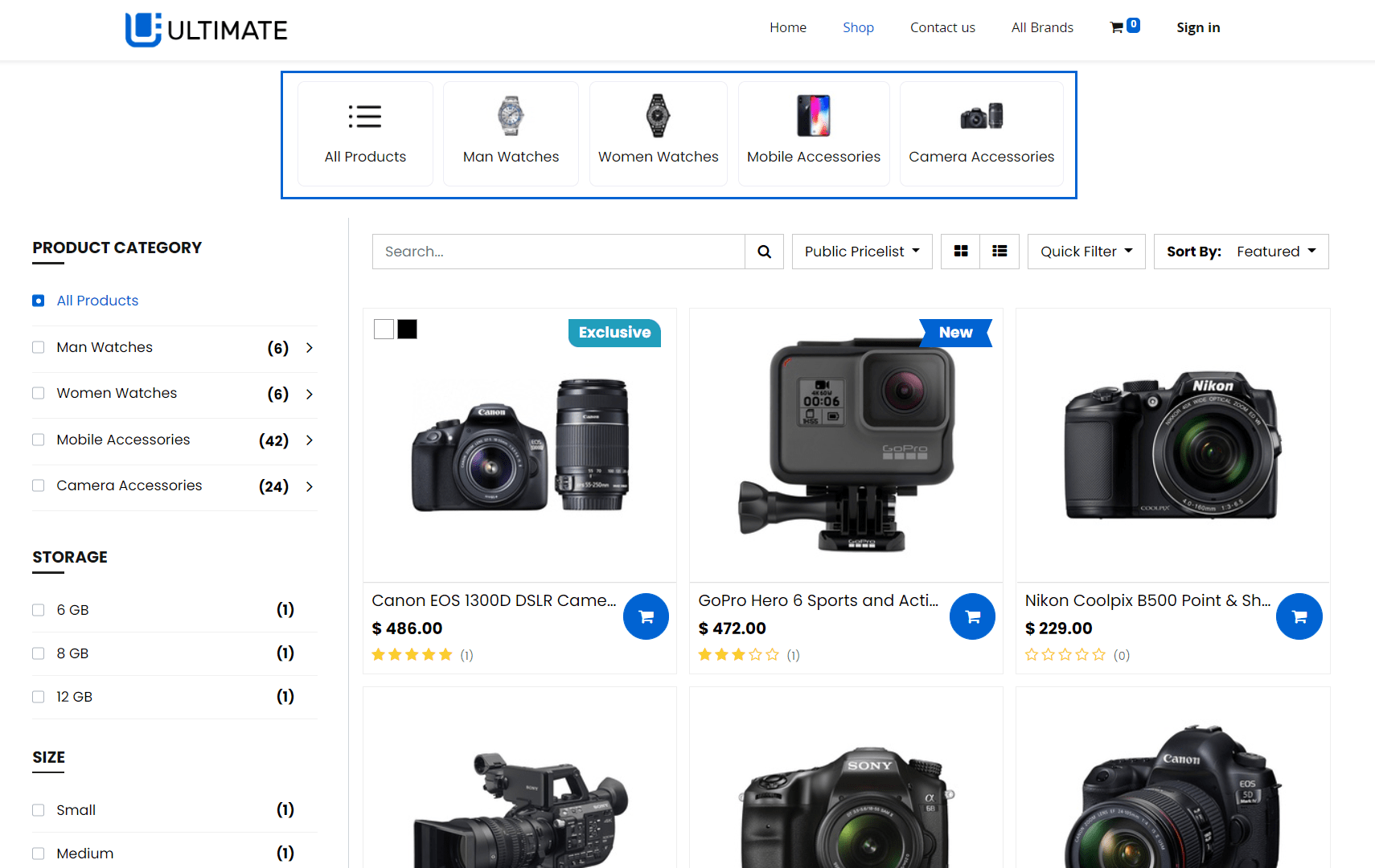This screenshot has width=1375, height=868.
Task: Click the Women Watches watch icon
Action: pyautogui.click(x=658, y=116)
